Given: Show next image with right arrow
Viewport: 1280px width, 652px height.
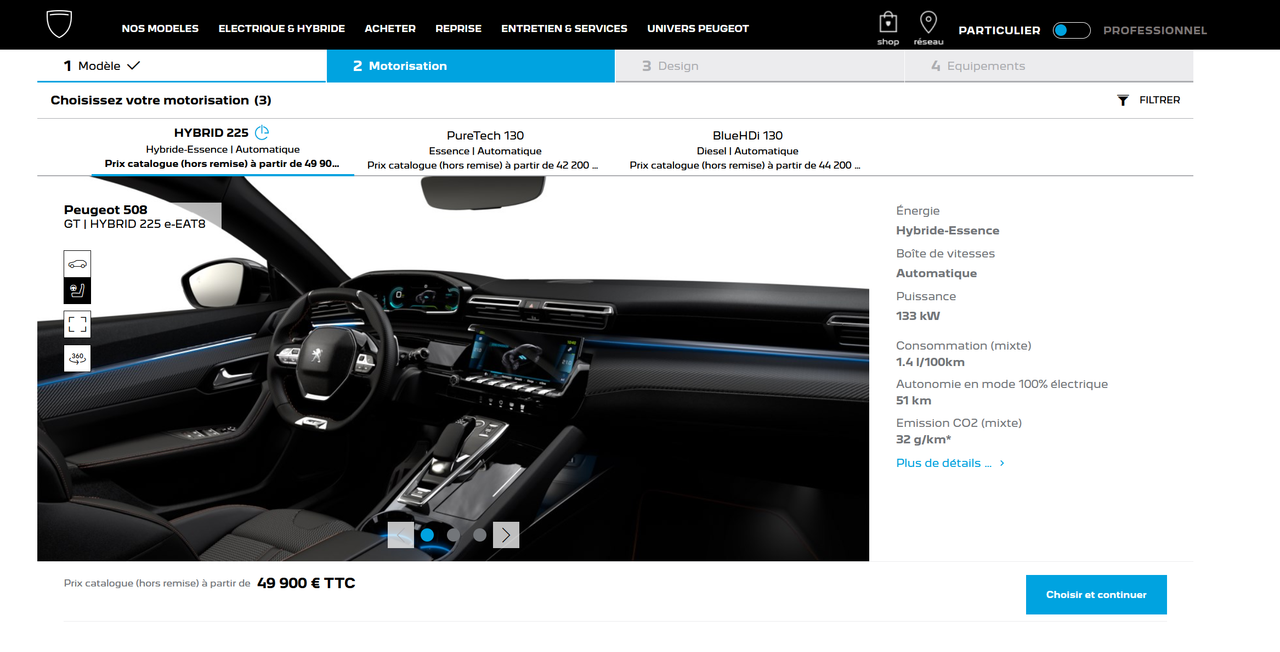Looking at the screenshot, I should click(506, 535).
